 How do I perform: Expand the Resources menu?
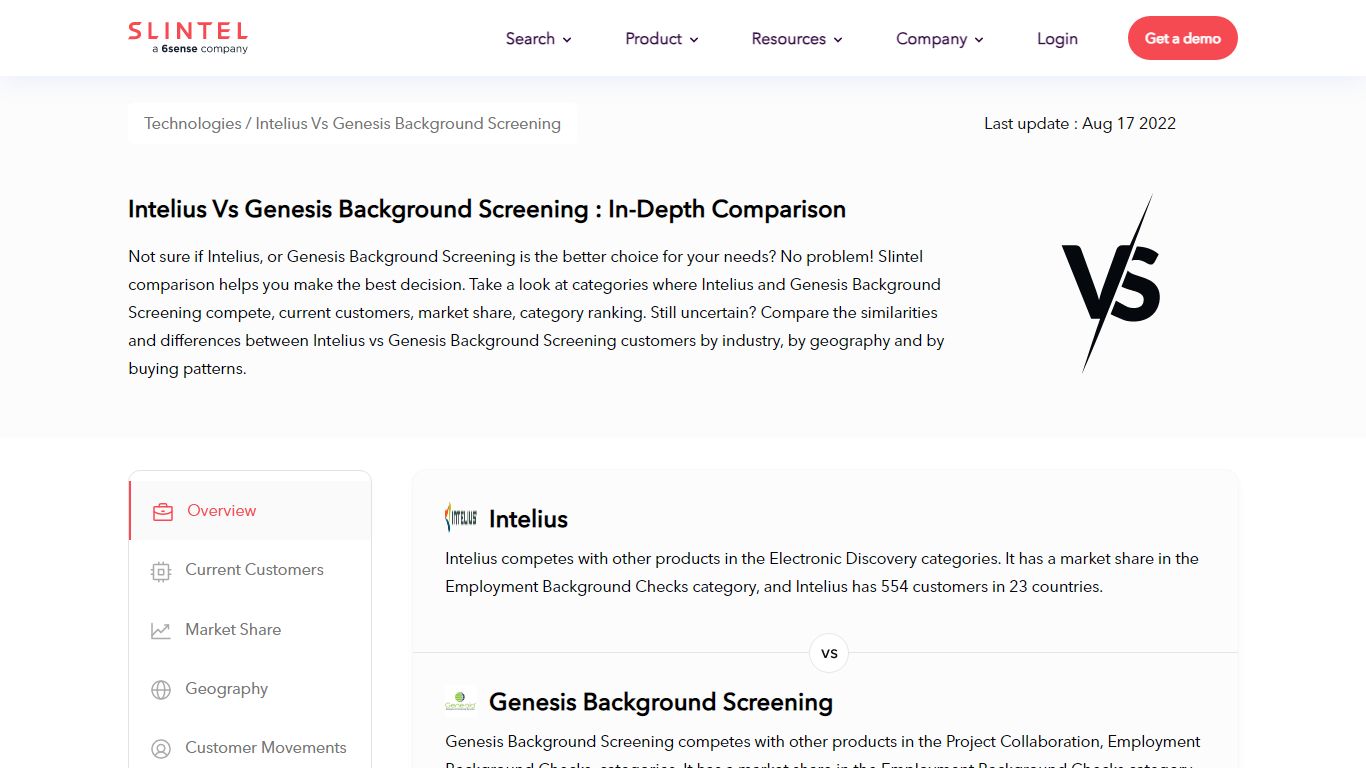[x=797, y=39]
